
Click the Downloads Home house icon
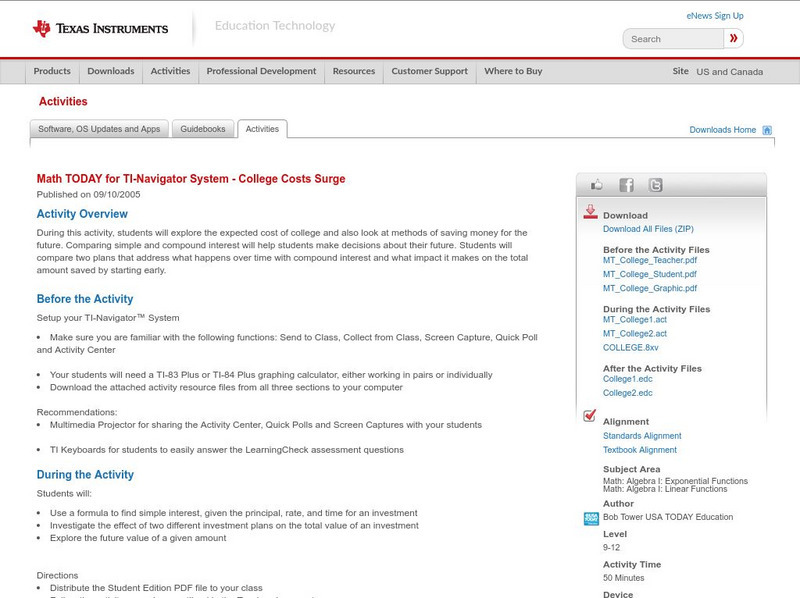pos(767,130)
